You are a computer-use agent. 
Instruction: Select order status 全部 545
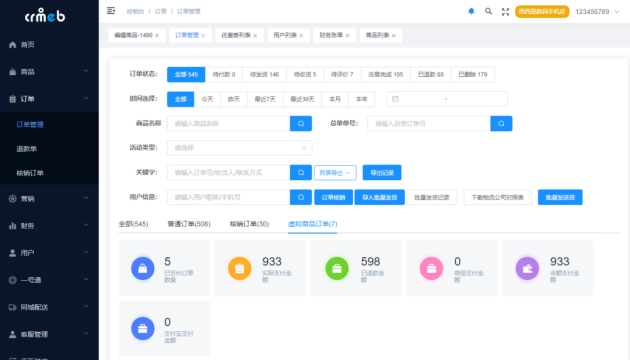(186, 74)
